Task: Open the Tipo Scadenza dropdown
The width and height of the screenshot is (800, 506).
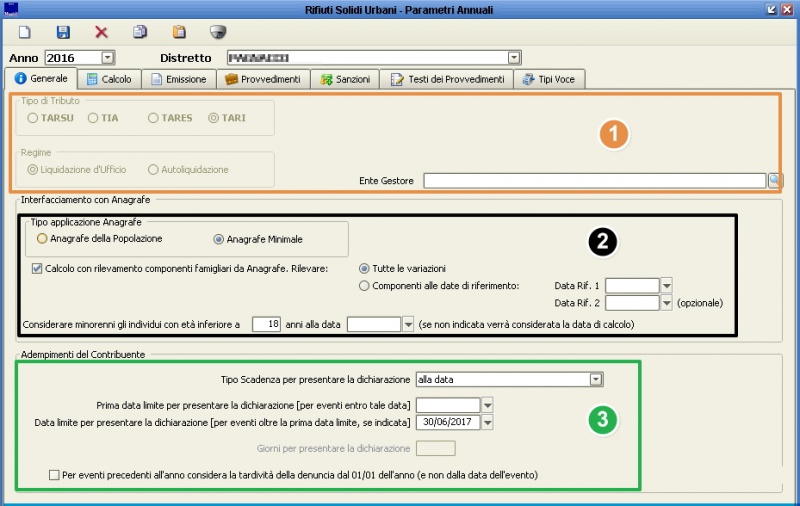Action: click(596, 380)
